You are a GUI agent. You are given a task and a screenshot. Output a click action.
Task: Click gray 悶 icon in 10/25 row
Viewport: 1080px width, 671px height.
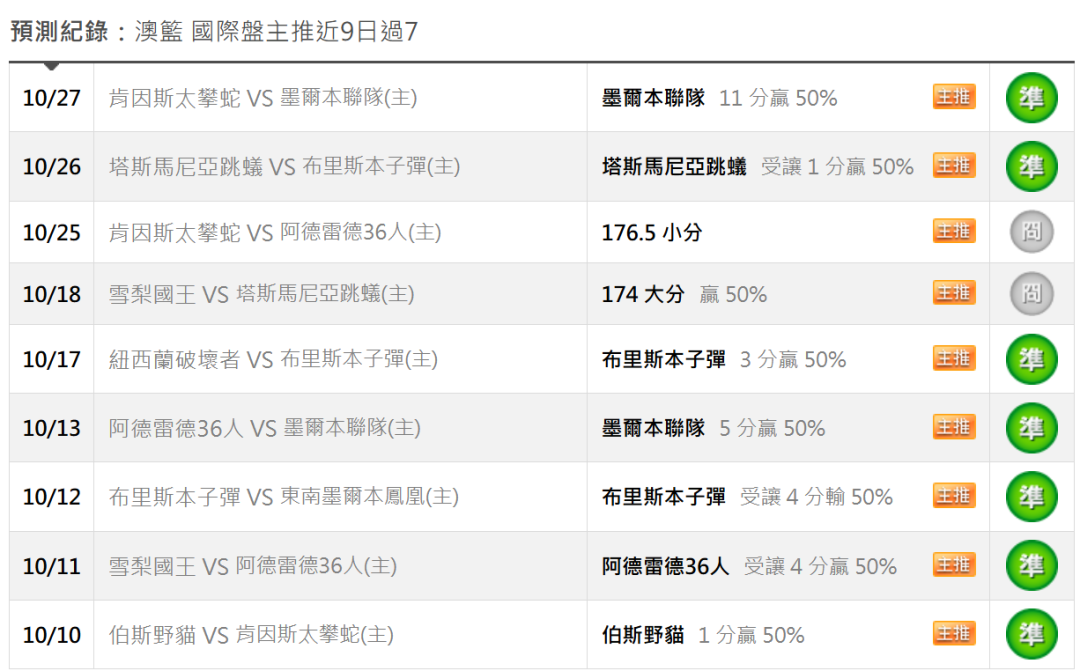coord(1031,231)
